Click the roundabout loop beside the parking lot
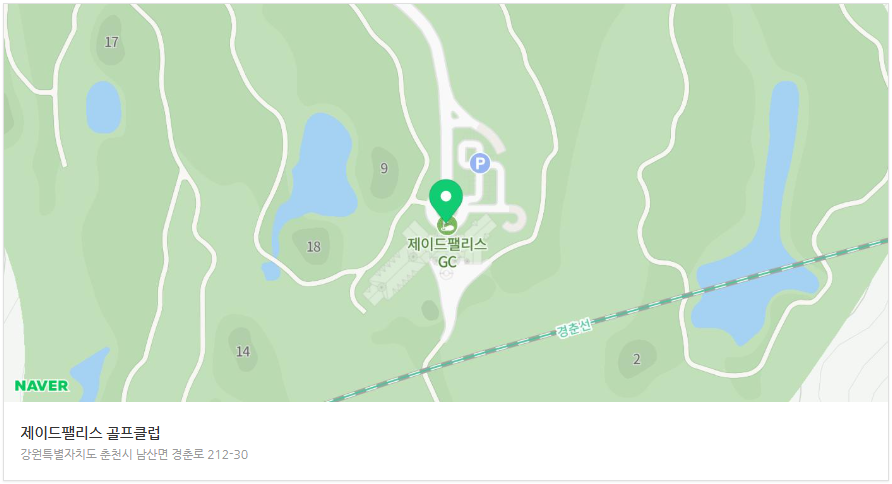The width and height of the screenshot is (892, 484). point(514,218)
